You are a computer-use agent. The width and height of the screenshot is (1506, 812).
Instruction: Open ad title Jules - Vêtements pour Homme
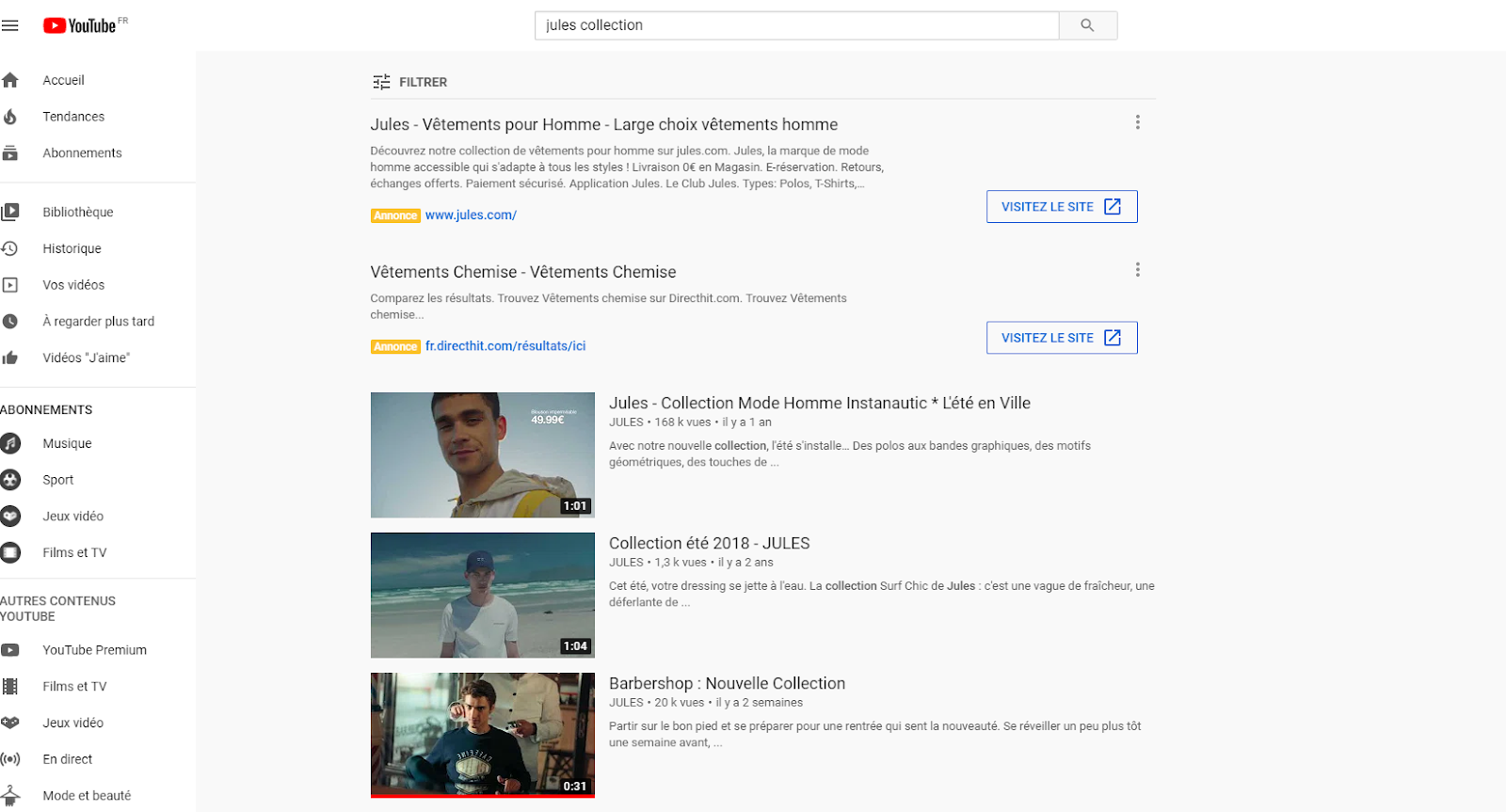click(603, 124)
